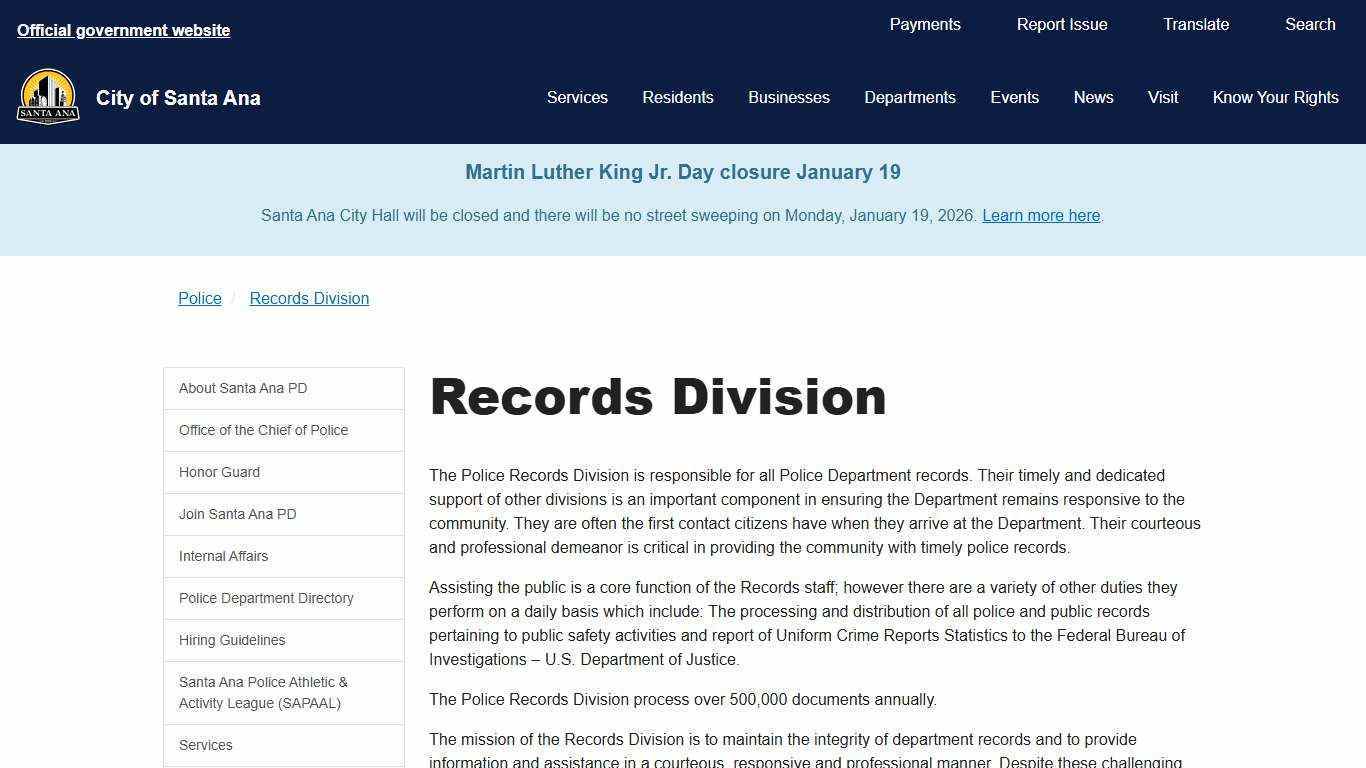Open About Santa Ana PD in sidebar
This screenshot has width=1366, height=768.
tap(242, 388)
